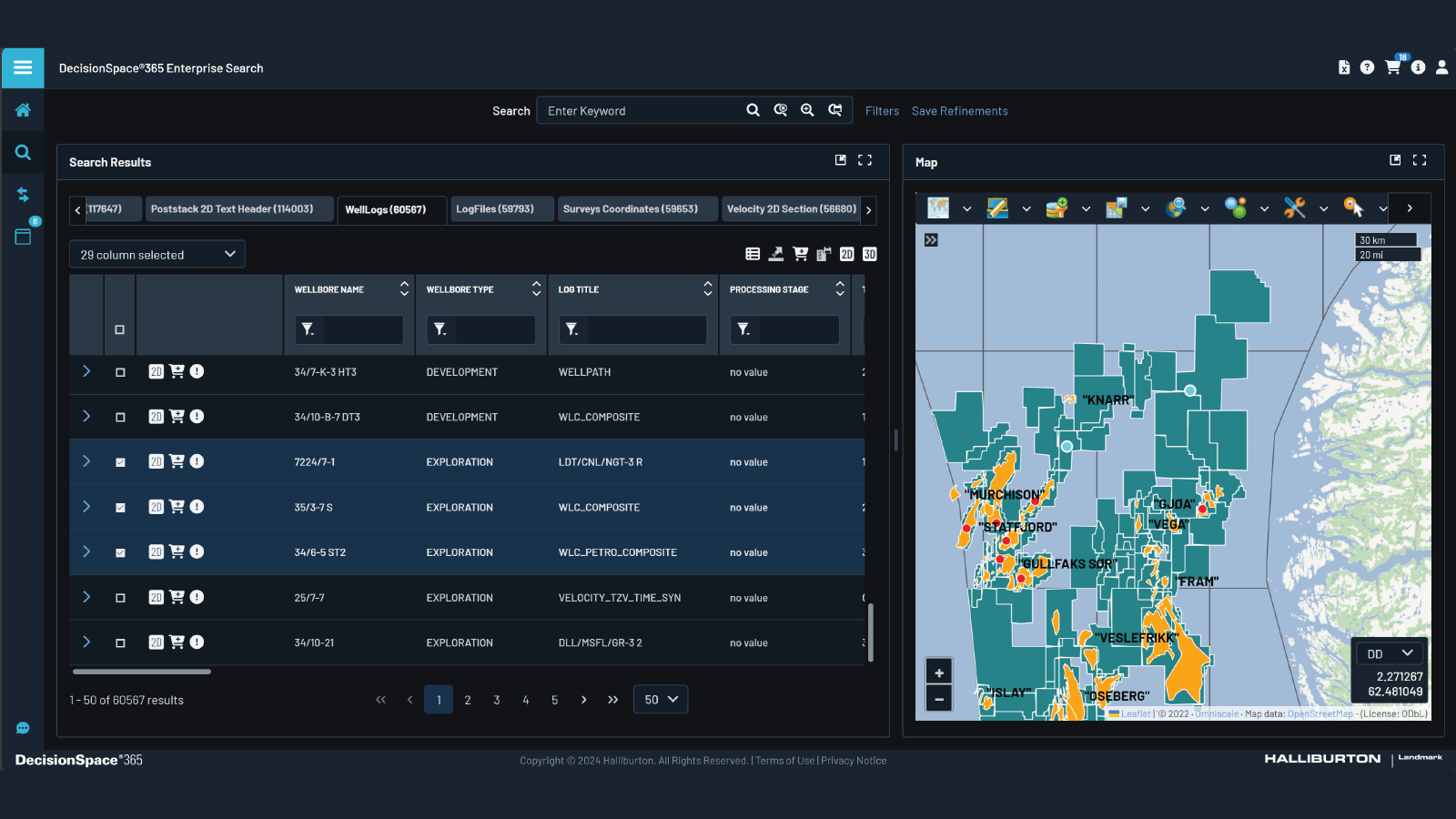
Task: Check the 34/10-21 row checkbox
Action: [120, 642]
